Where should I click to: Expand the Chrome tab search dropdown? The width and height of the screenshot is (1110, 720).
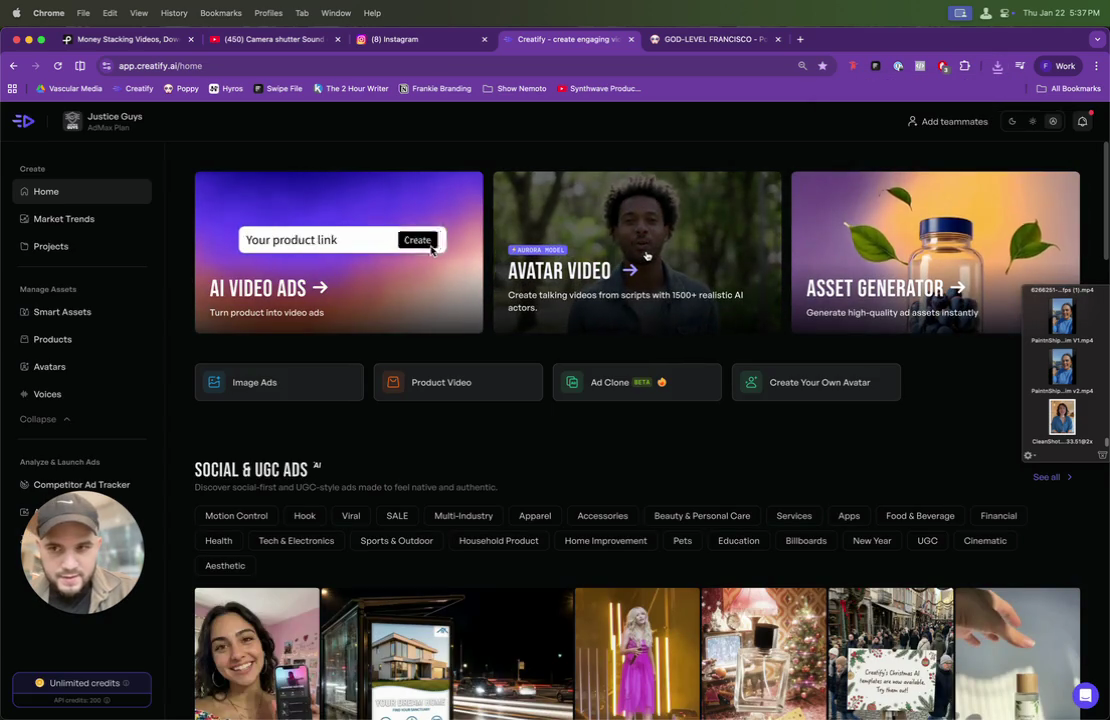point(1097,40)
